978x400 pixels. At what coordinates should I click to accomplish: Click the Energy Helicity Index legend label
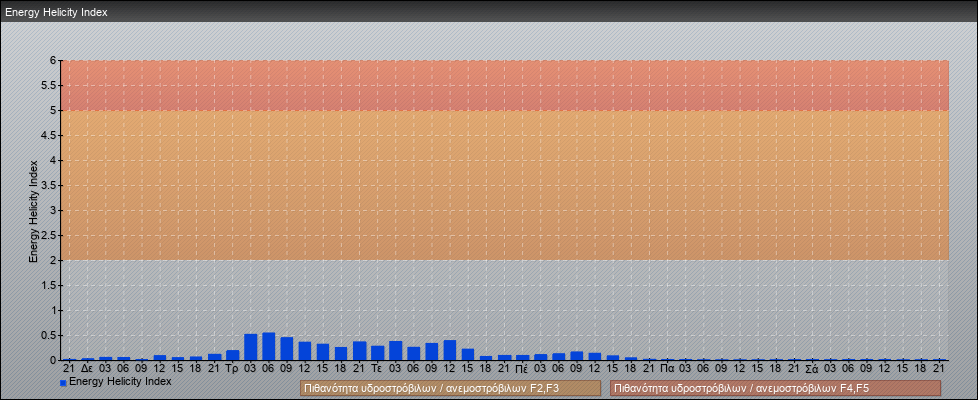click(x=120, y=381)
